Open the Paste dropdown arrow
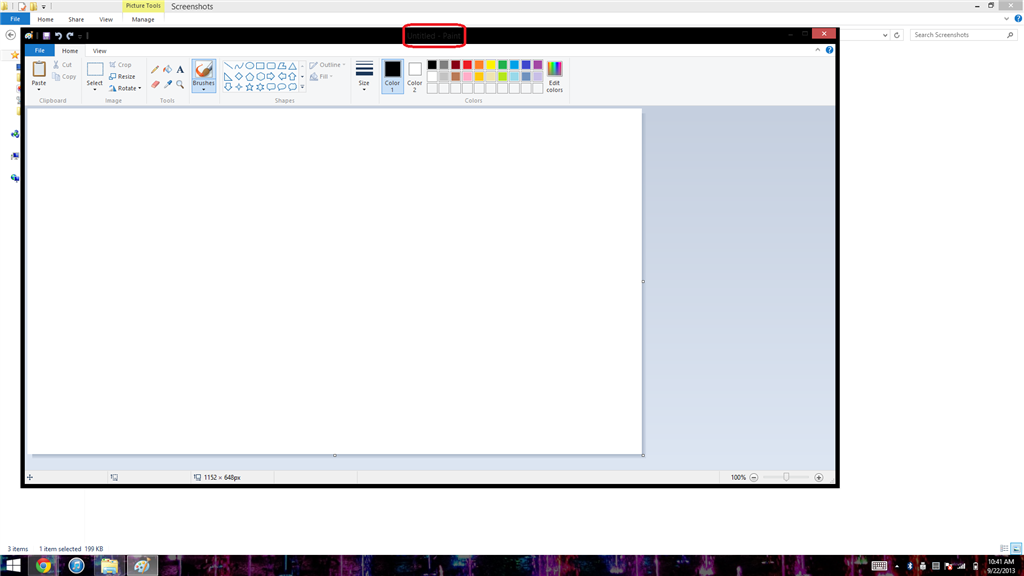 (39, 89)
